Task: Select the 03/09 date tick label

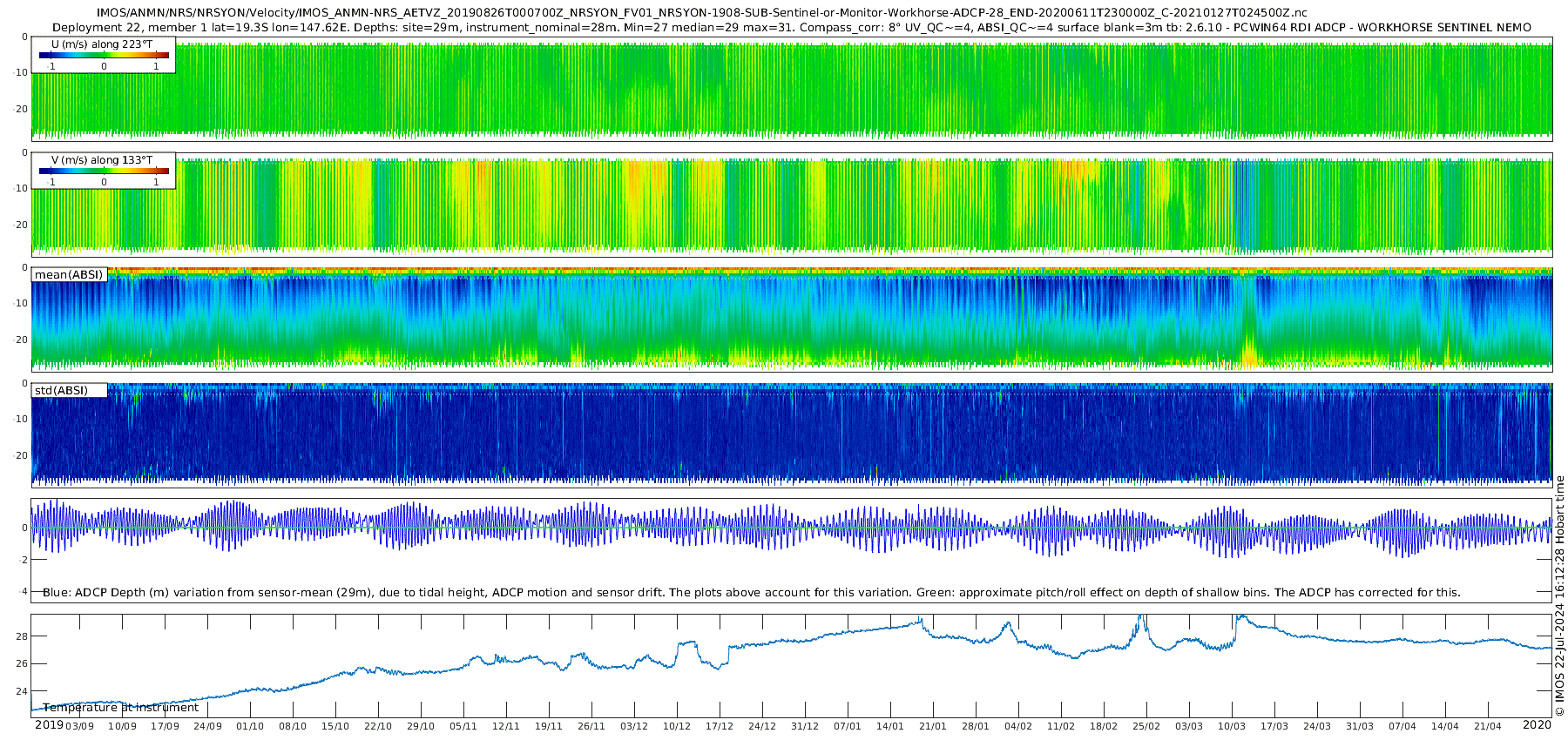Action: (x=79, y=727)
